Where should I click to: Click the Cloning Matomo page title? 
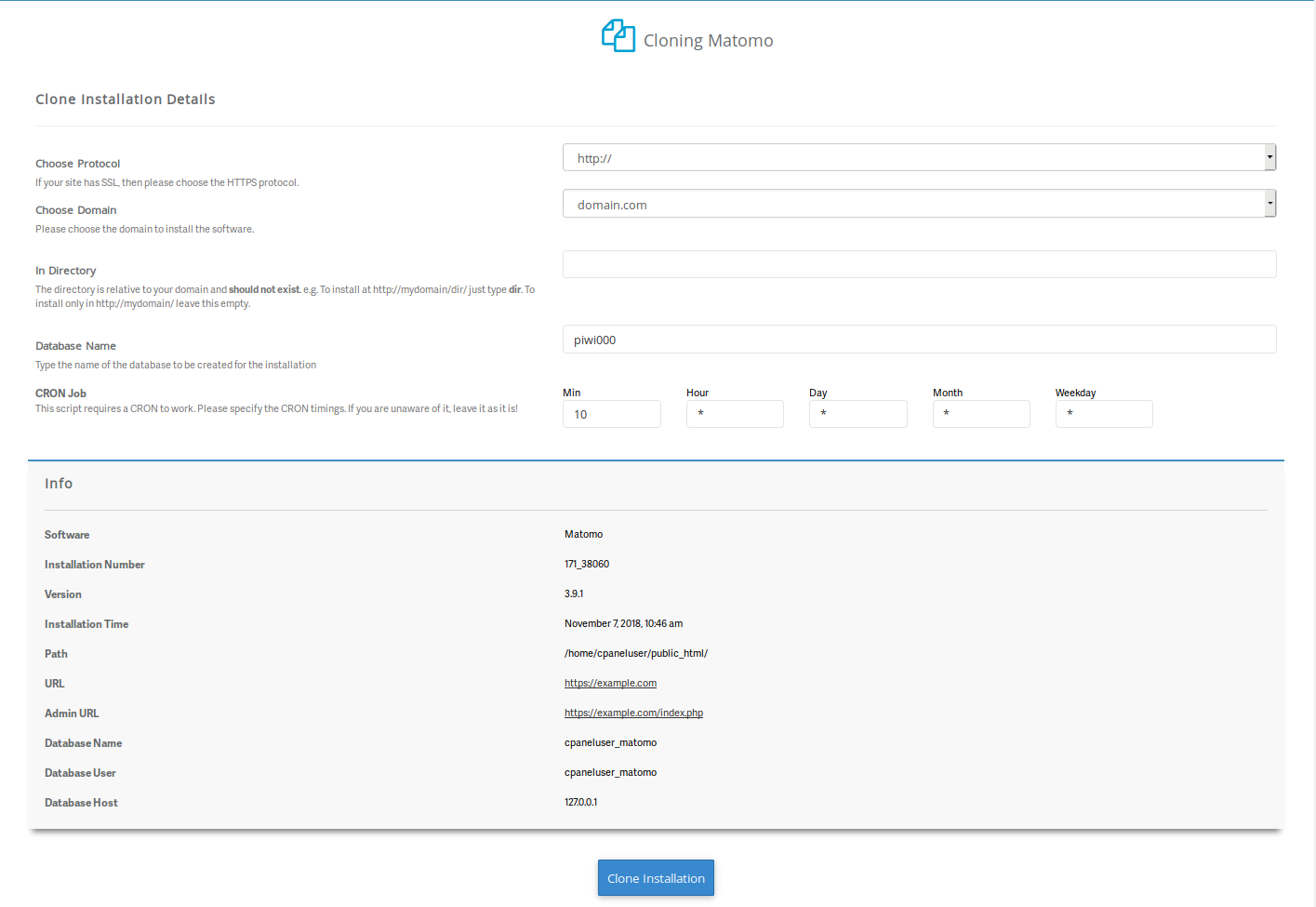coord(709,40)
